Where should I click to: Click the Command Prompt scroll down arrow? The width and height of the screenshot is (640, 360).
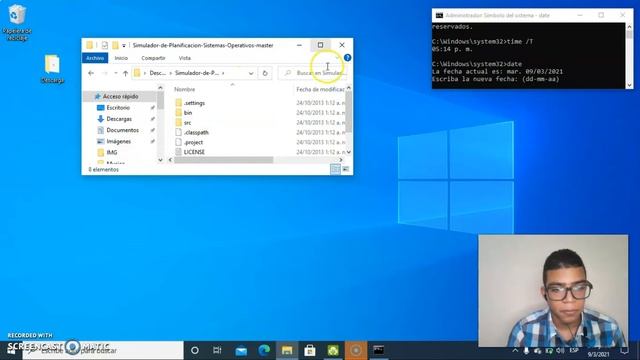tap(629, 85)
